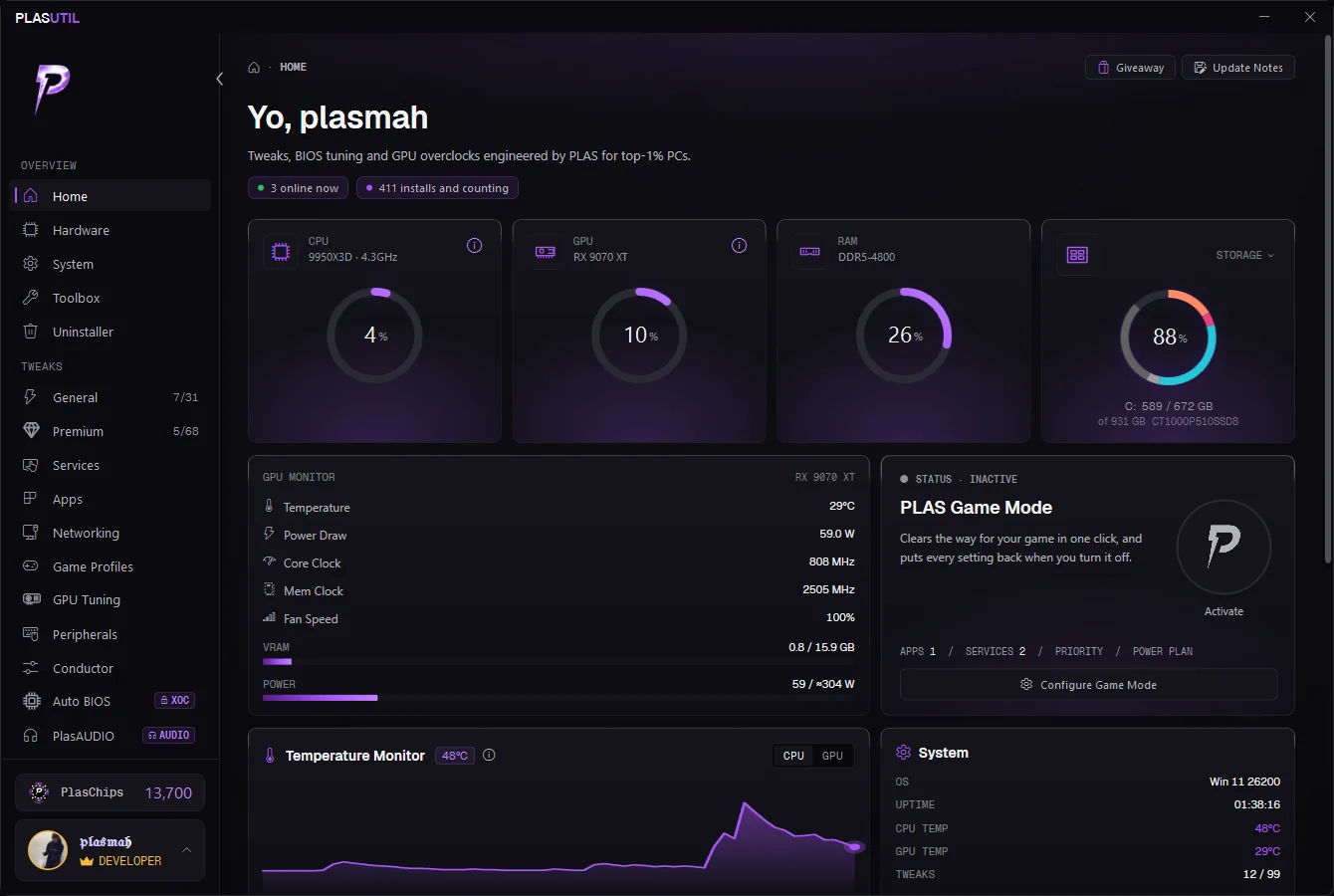Viewport: 1334px width, 896px height.
Task: Open Configure Game Mode
Action: click(x=1088, y=685)
